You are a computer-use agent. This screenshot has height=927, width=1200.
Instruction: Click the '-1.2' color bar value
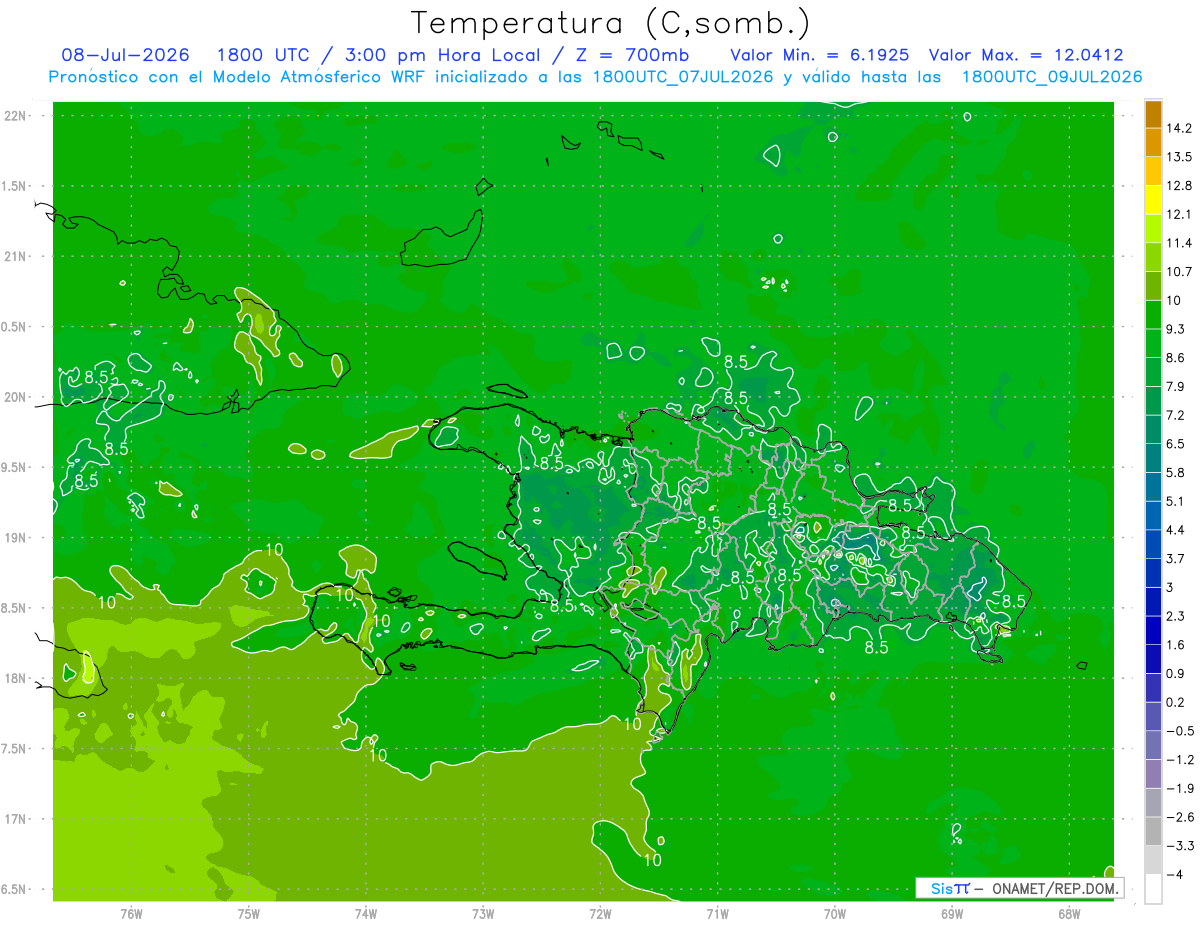pos(1180,759)
